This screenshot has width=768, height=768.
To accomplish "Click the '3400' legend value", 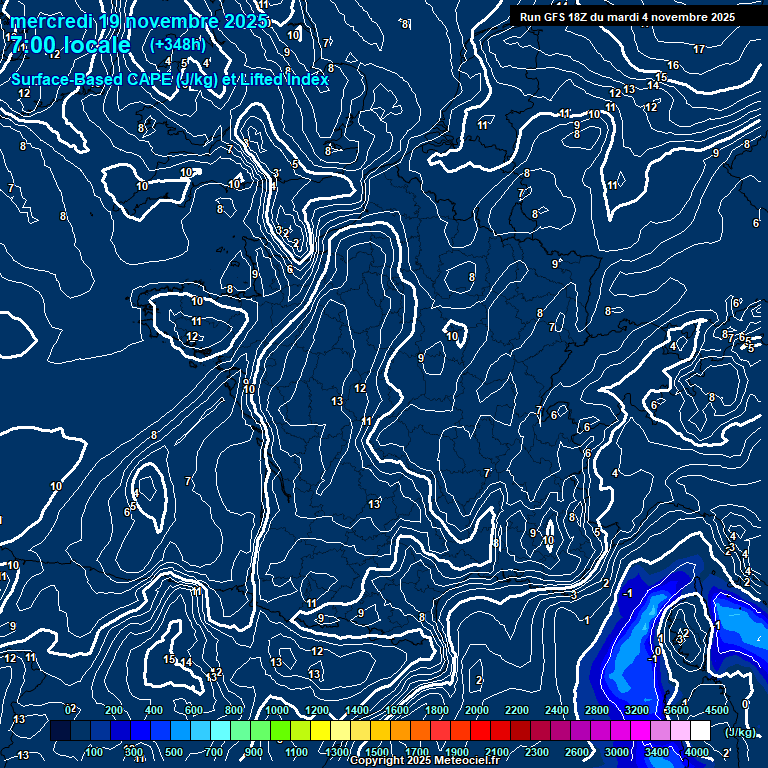I will [657, 752].
